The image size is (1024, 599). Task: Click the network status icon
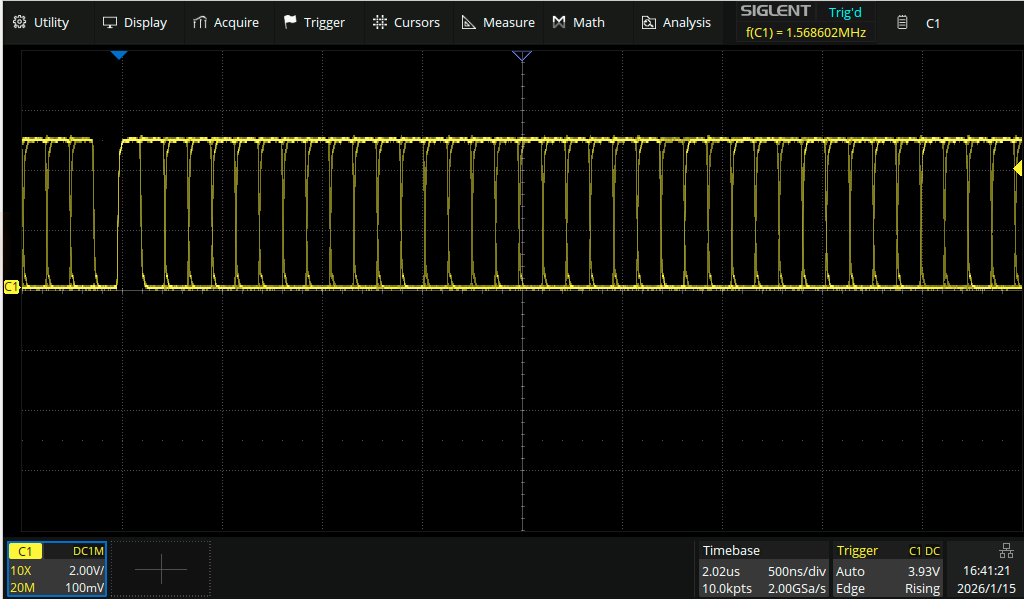point(1005,551)
